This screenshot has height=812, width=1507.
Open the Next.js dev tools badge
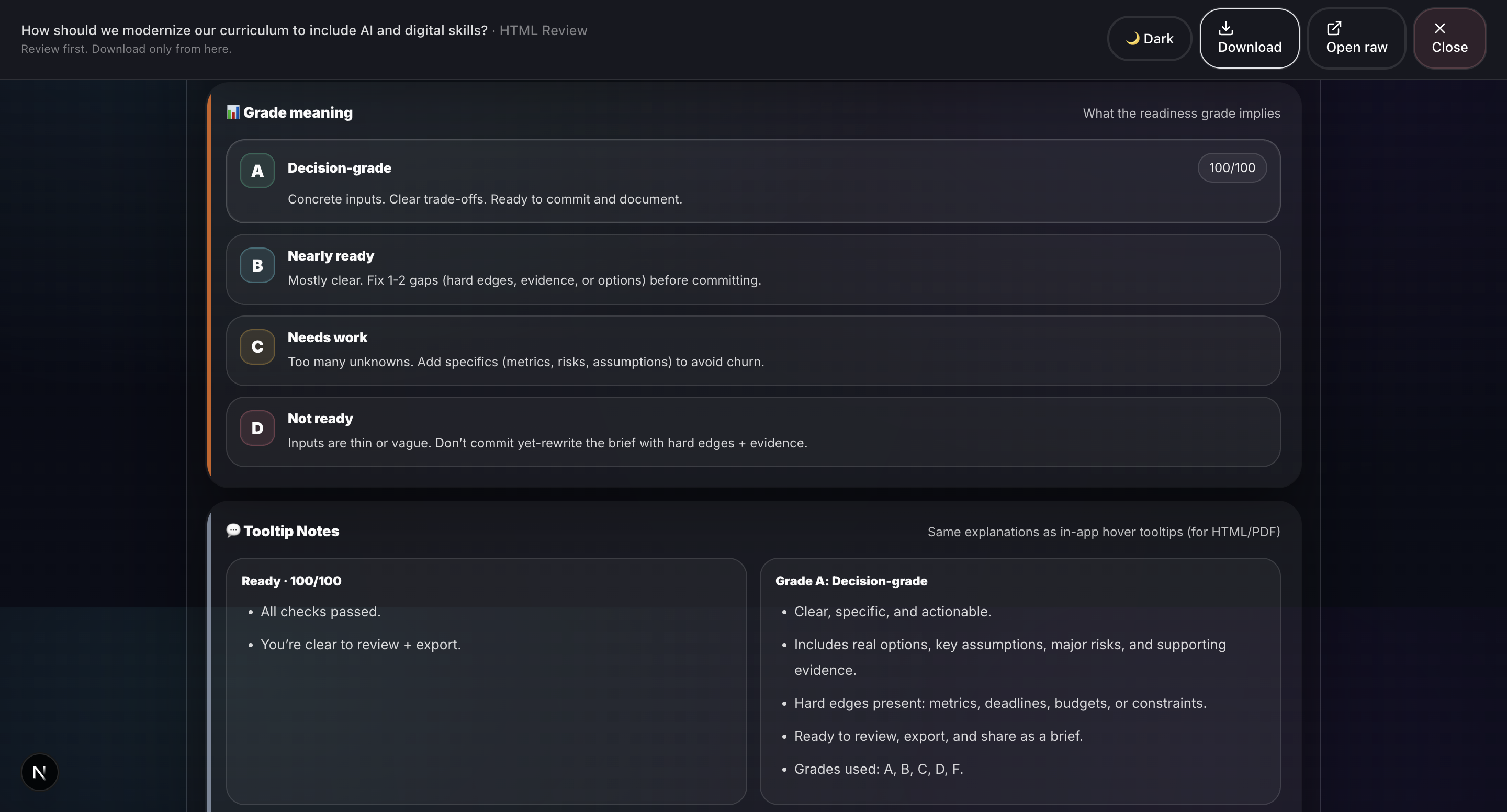coord(39,772)
